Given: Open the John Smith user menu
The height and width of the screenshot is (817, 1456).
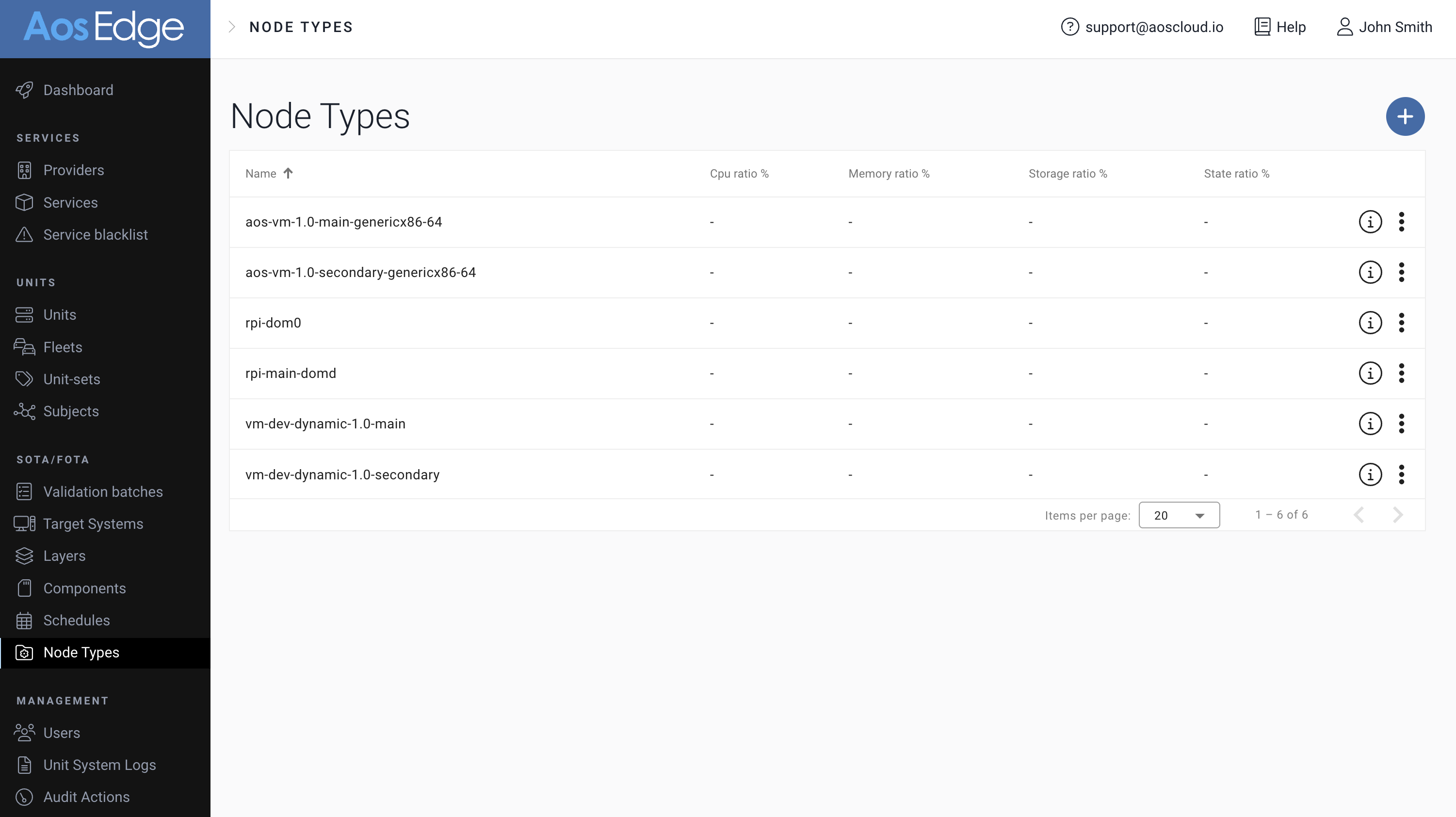Looking at the screenshot, I should (1384, 27).
